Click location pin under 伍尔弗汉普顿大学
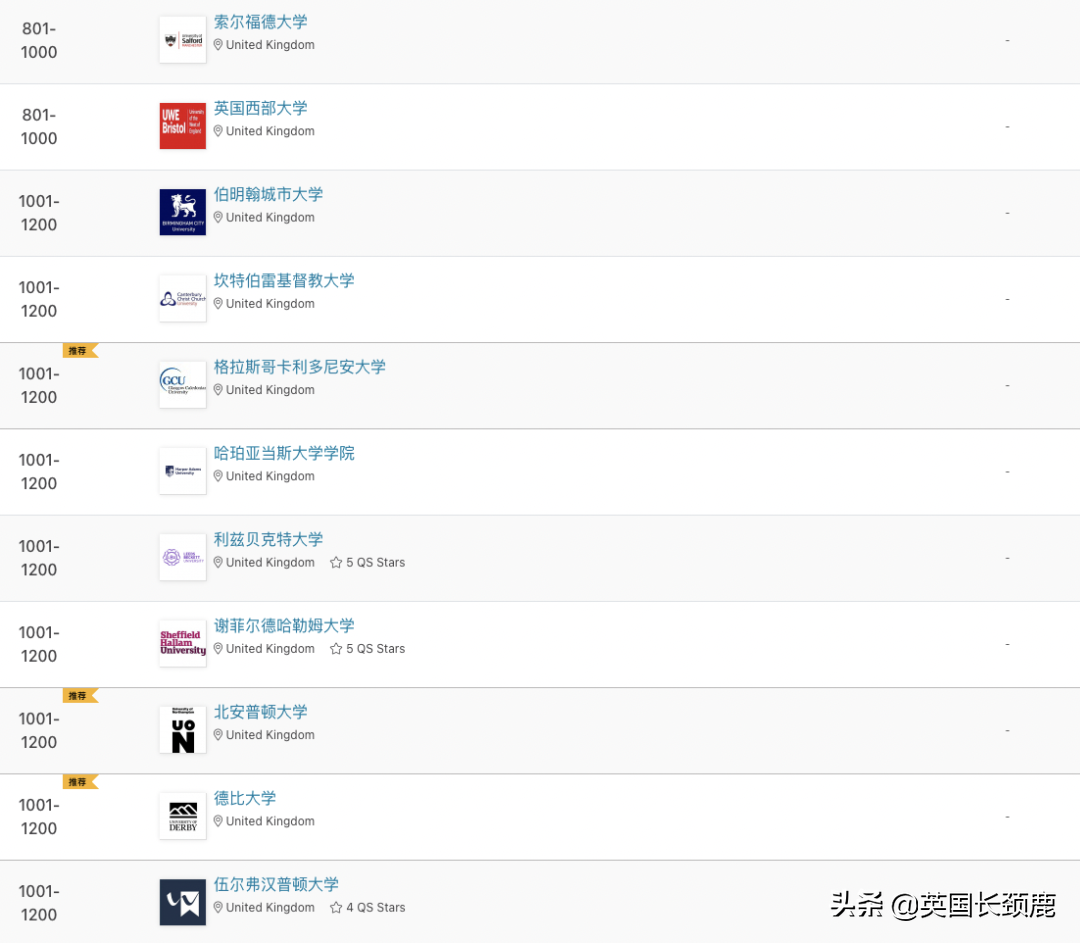The image size is (1080, 943). (218, 907)
